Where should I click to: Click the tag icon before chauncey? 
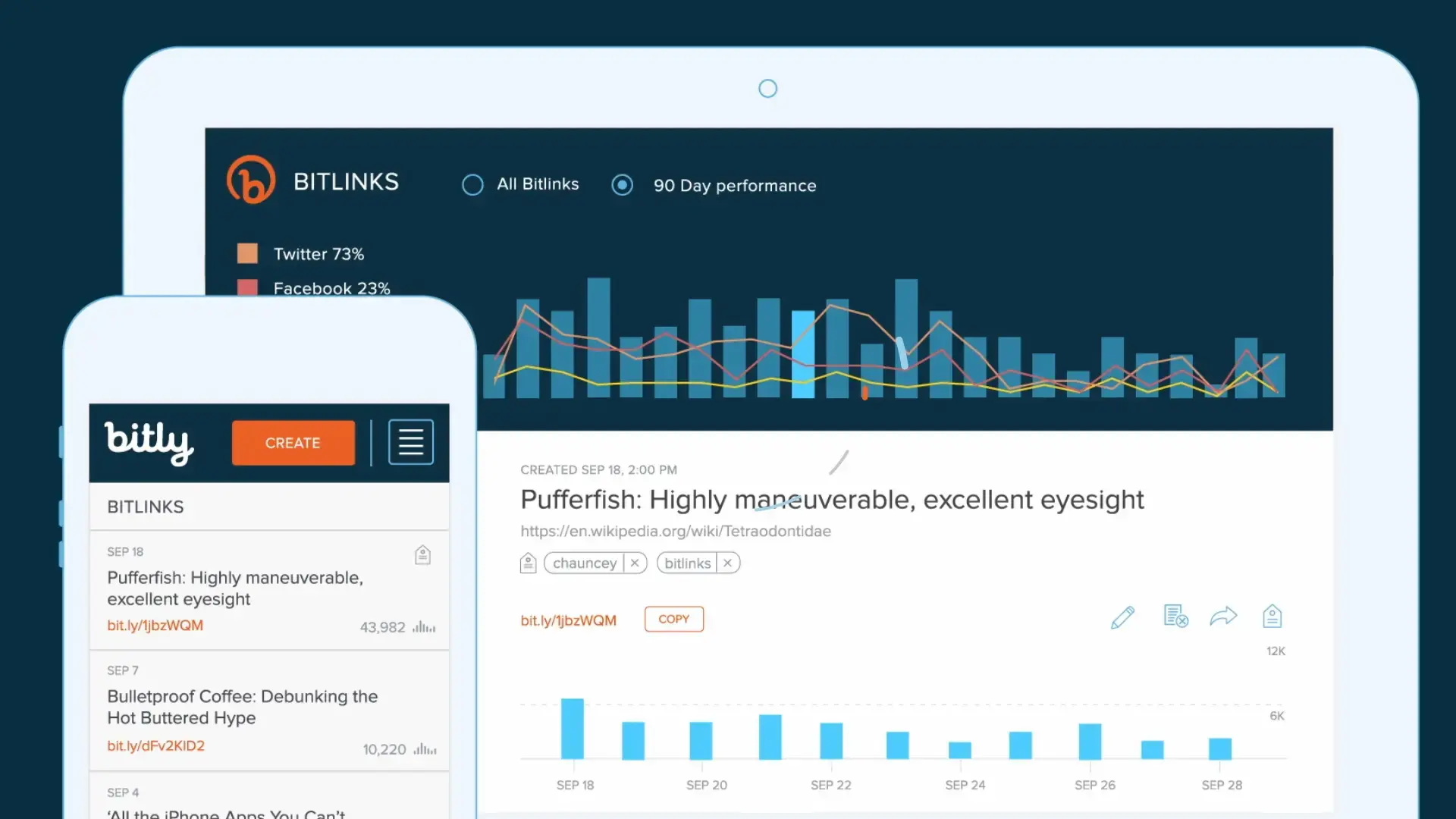point(529,563)
